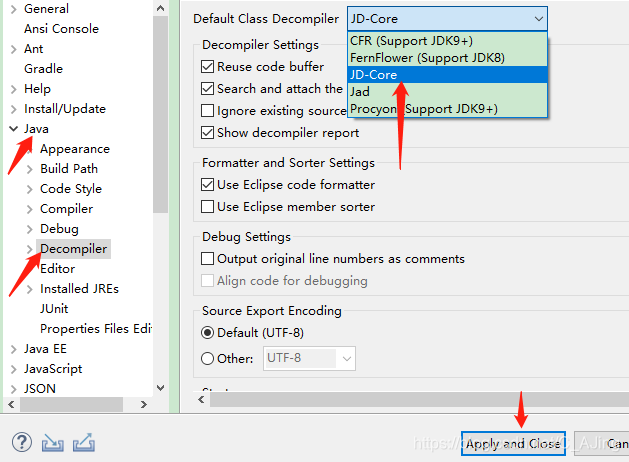
Task: Click the settings pane horizontal scroll left arrow
Action: point(201,399)
